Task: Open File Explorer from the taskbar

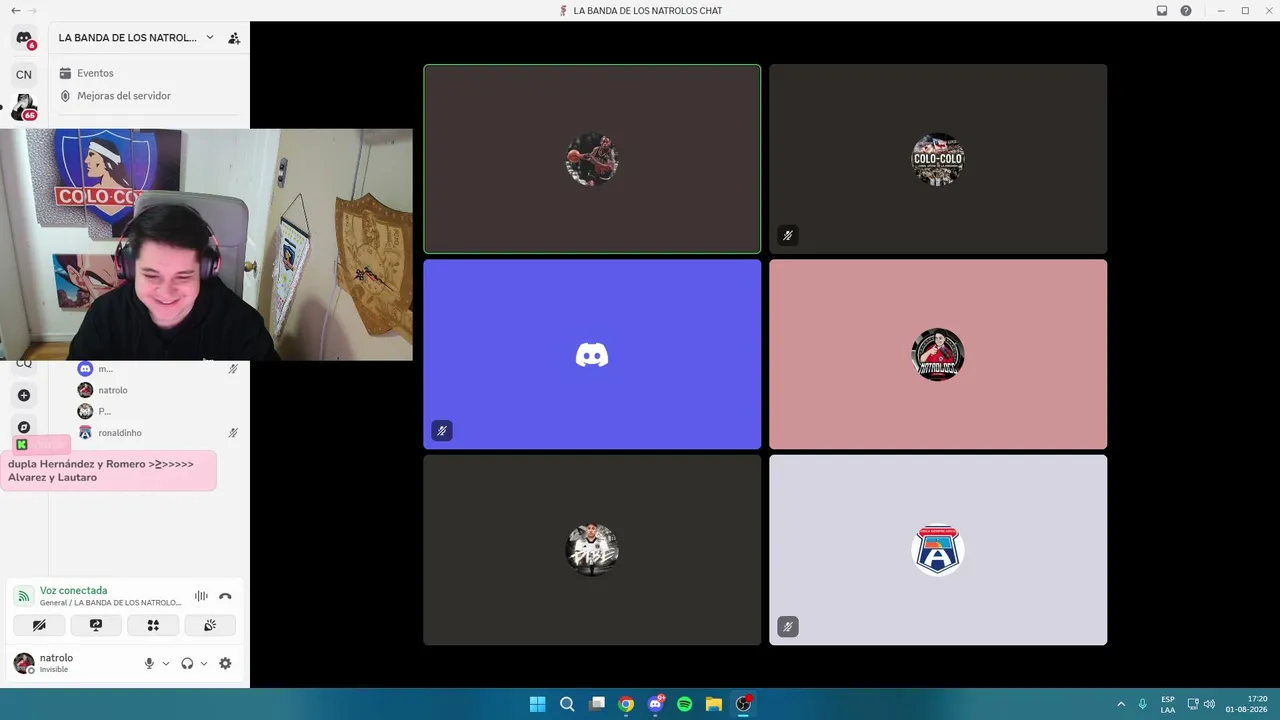Action: point(714,704)
